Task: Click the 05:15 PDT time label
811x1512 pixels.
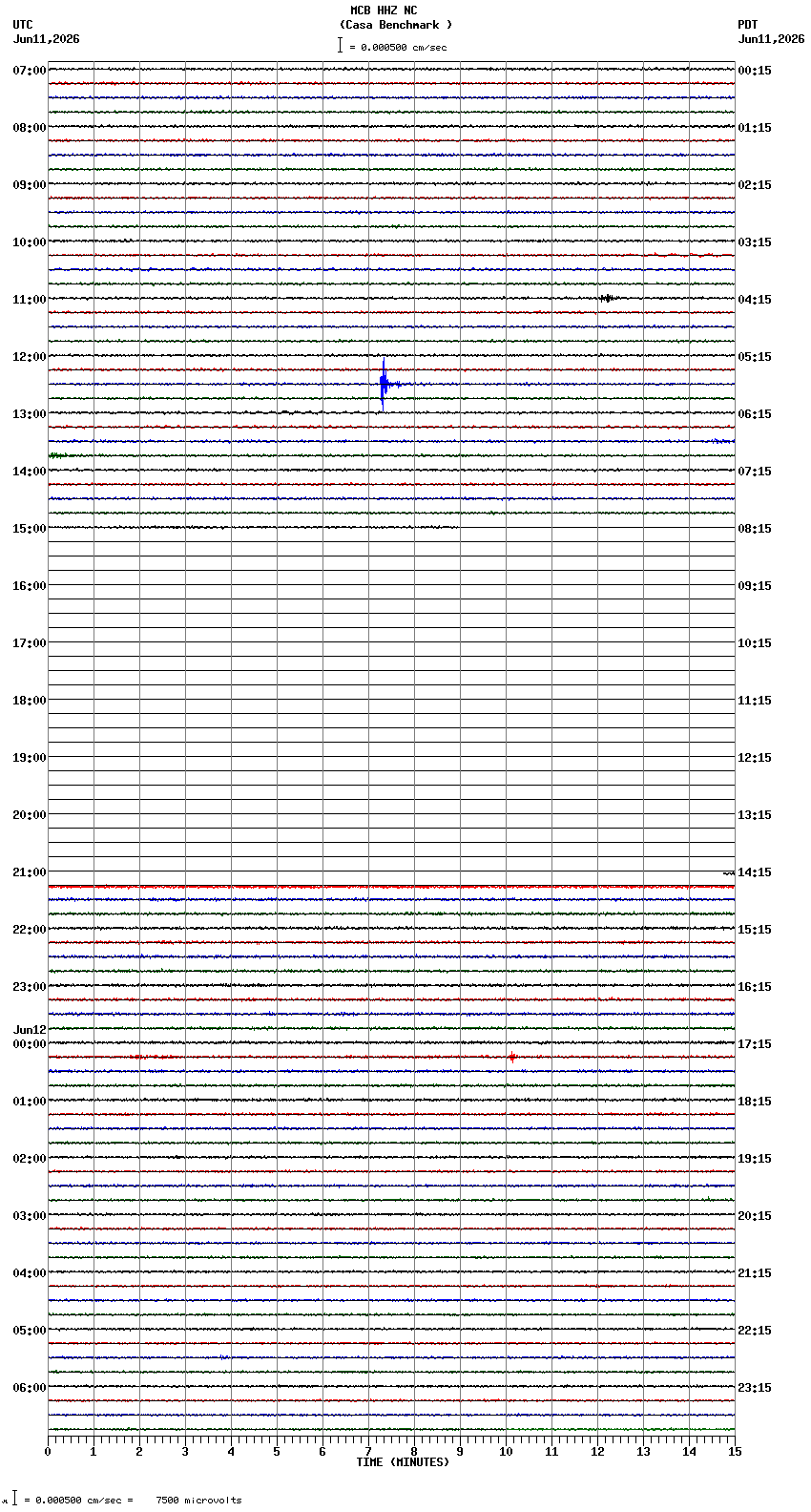Action: [x=755, y=357]
